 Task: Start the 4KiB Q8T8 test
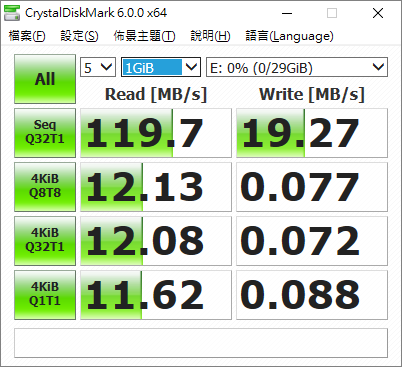click(45, 187)
